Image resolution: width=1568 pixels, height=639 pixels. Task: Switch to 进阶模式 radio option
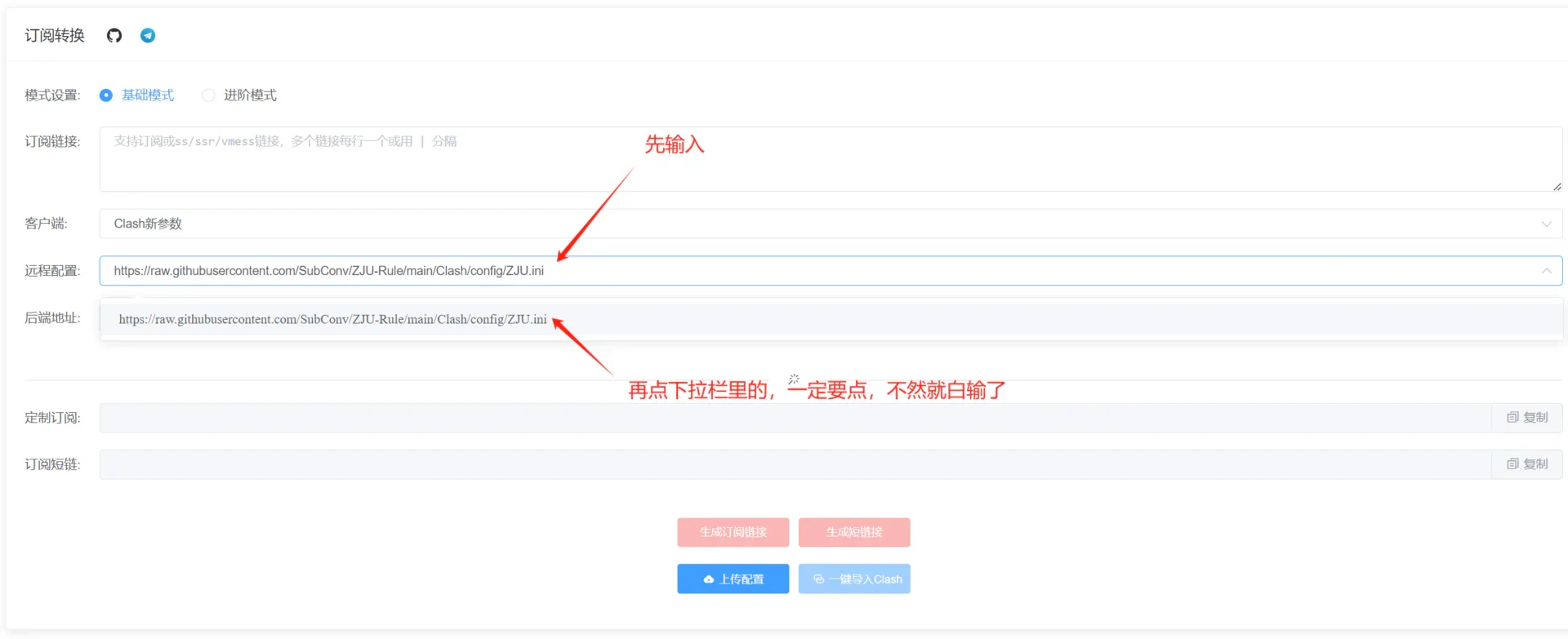click(209, 95)
